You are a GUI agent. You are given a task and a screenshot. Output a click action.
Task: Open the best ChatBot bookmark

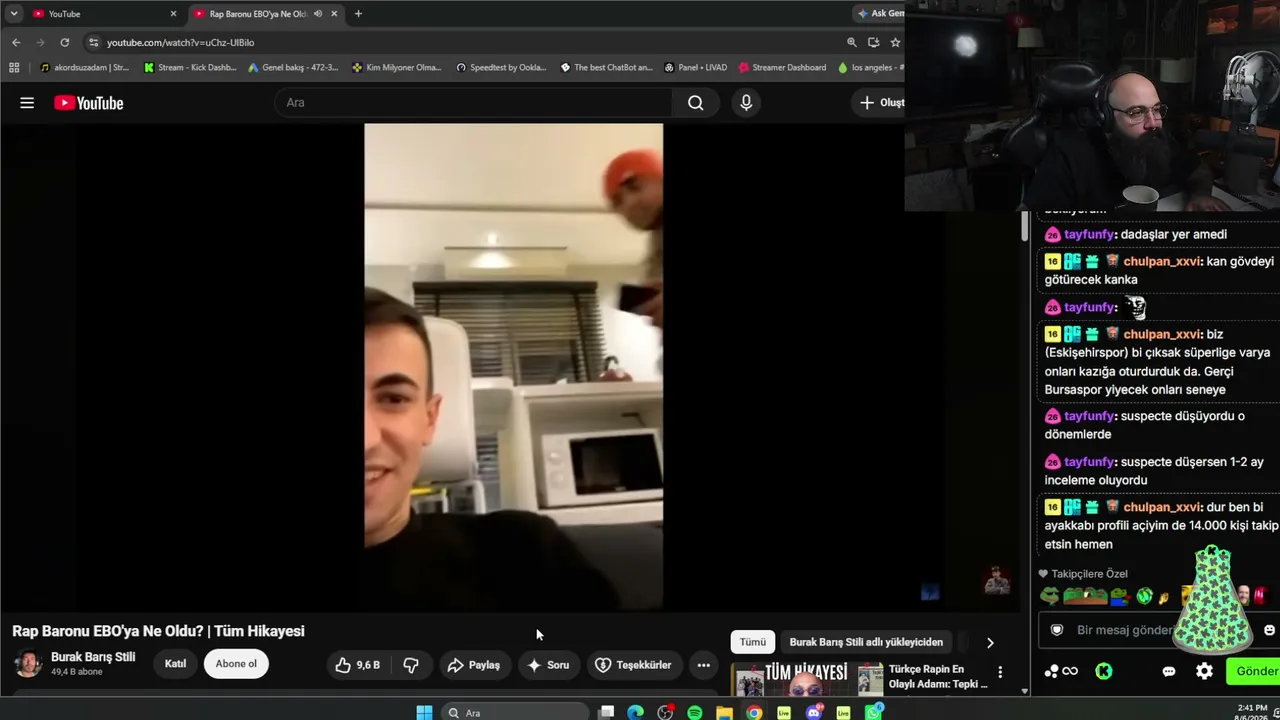coord(606,68)
